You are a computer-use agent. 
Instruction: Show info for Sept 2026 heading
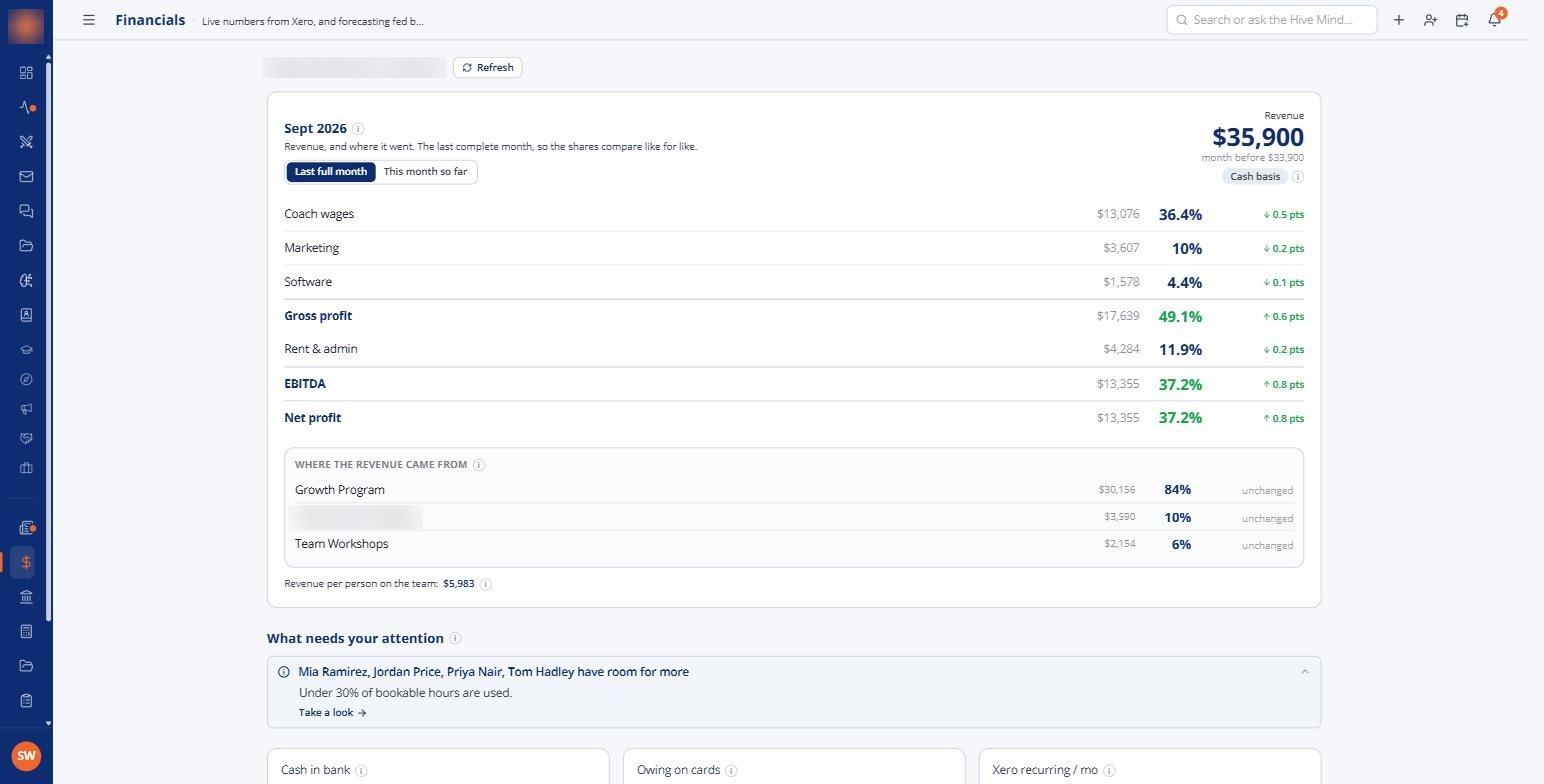click(358, 129)
